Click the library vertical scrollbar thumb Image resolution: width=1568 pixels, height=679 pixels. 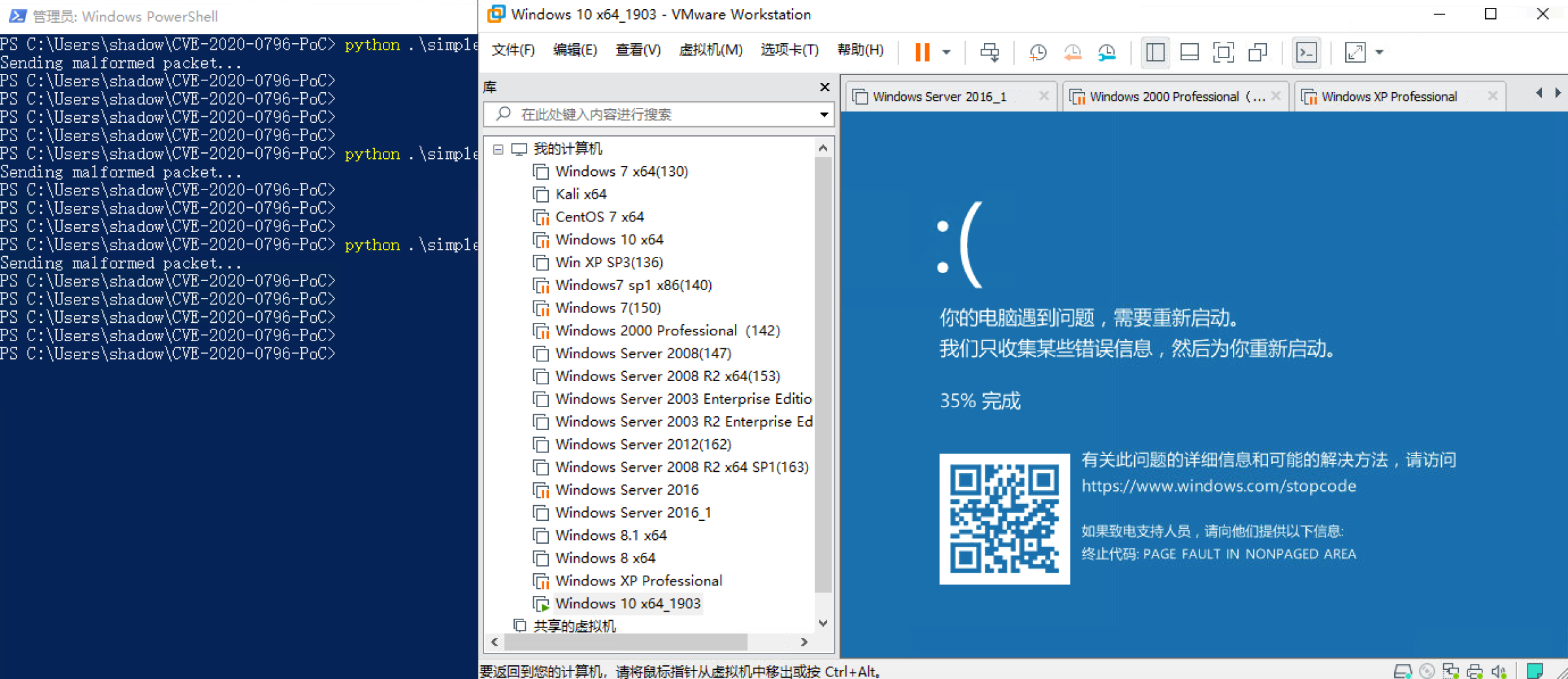click(823, 374)
